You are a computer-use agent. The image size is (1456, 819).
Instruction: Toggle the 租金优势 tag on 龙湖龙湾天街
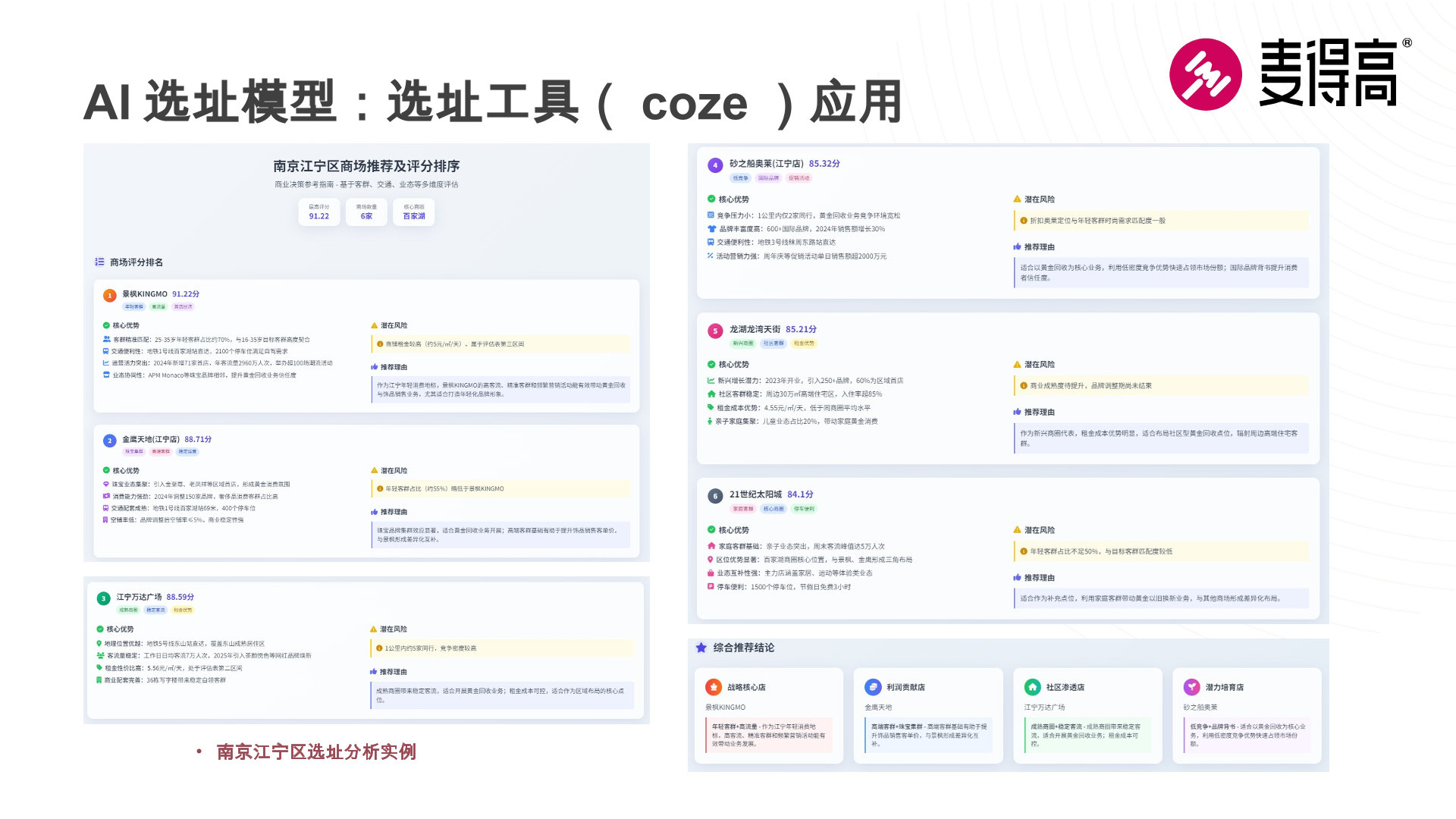804,344
